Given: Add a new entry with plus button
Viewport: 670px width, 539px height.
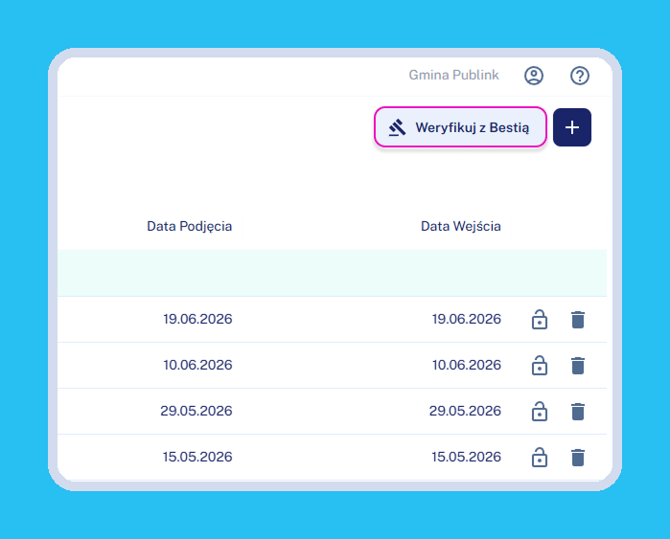Looking at the screenshot, I should click(x=572, y=127).
